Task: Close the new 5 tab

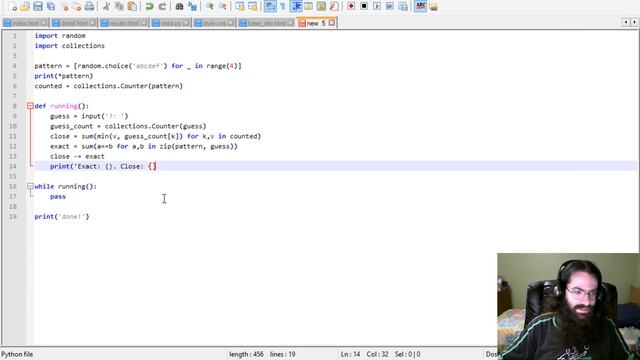Action: point(332,23)
